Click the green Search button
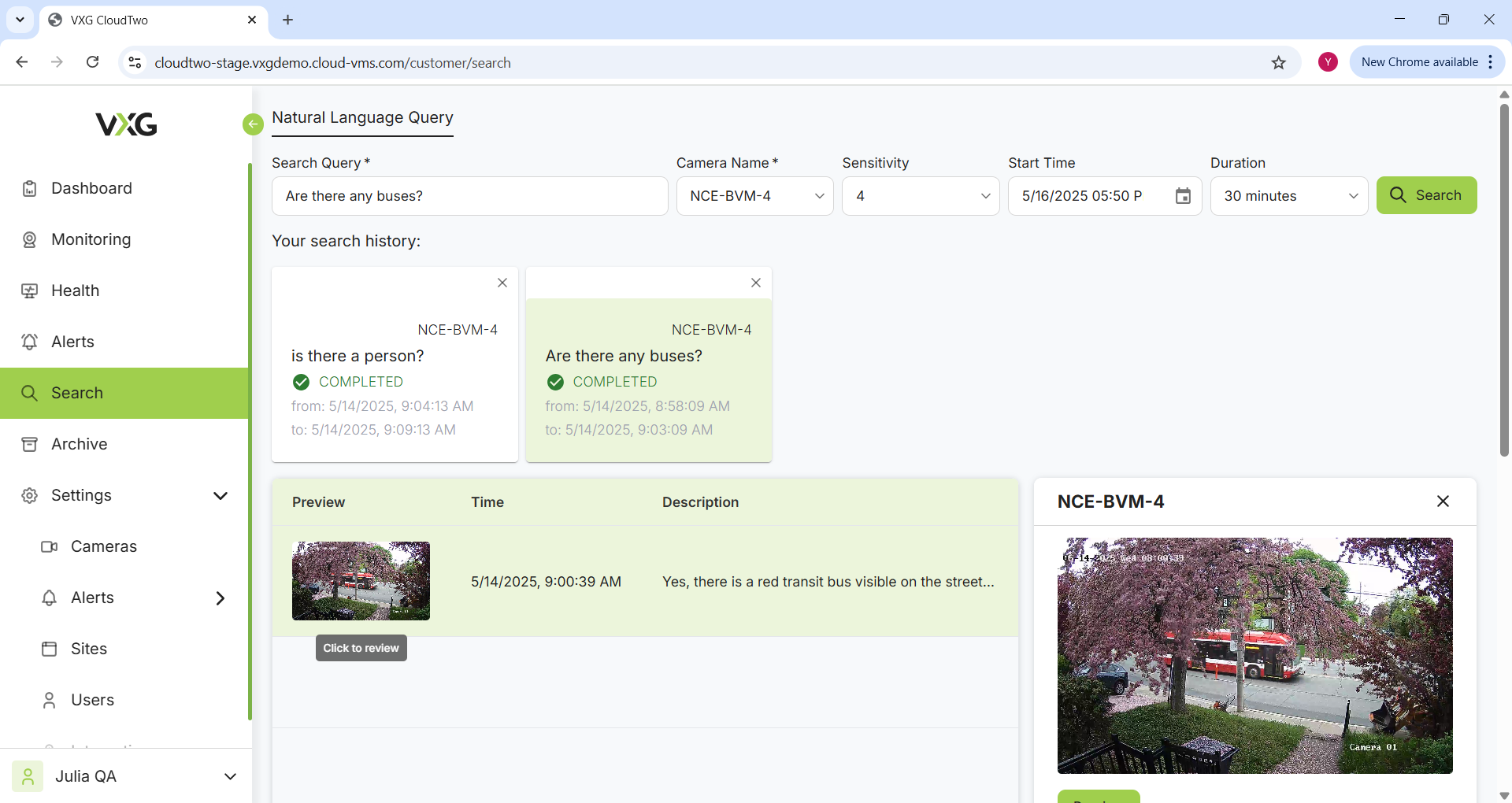 [x=1425, y=195]
